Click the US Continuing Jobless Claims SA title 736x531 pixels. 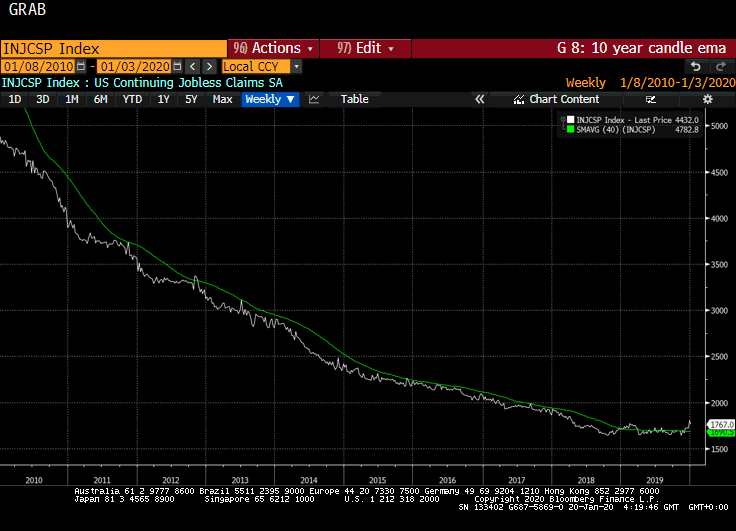[188, 83]
